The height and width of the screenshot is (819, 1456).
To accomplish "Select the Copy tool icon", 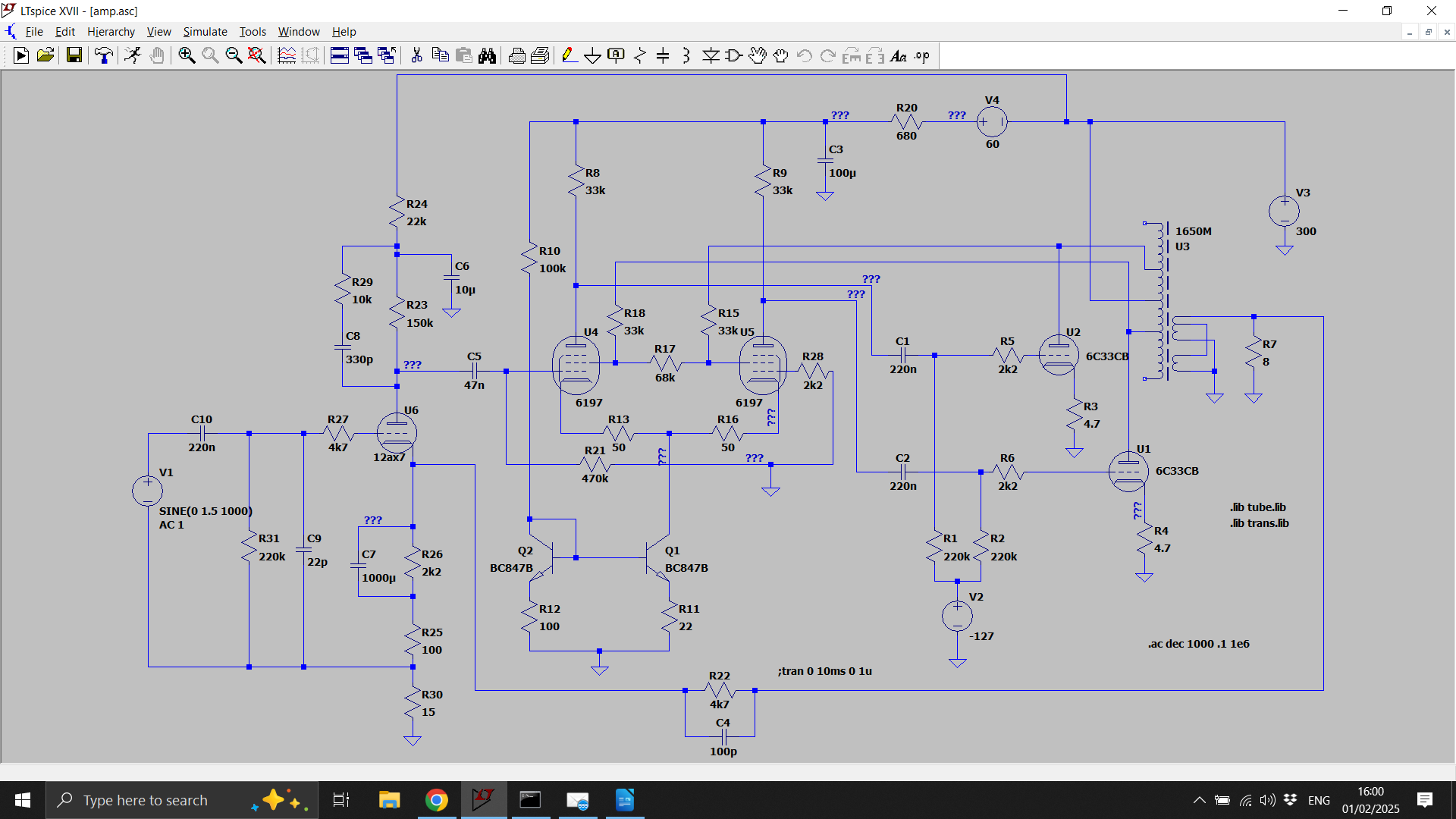I will coord(440,55).
